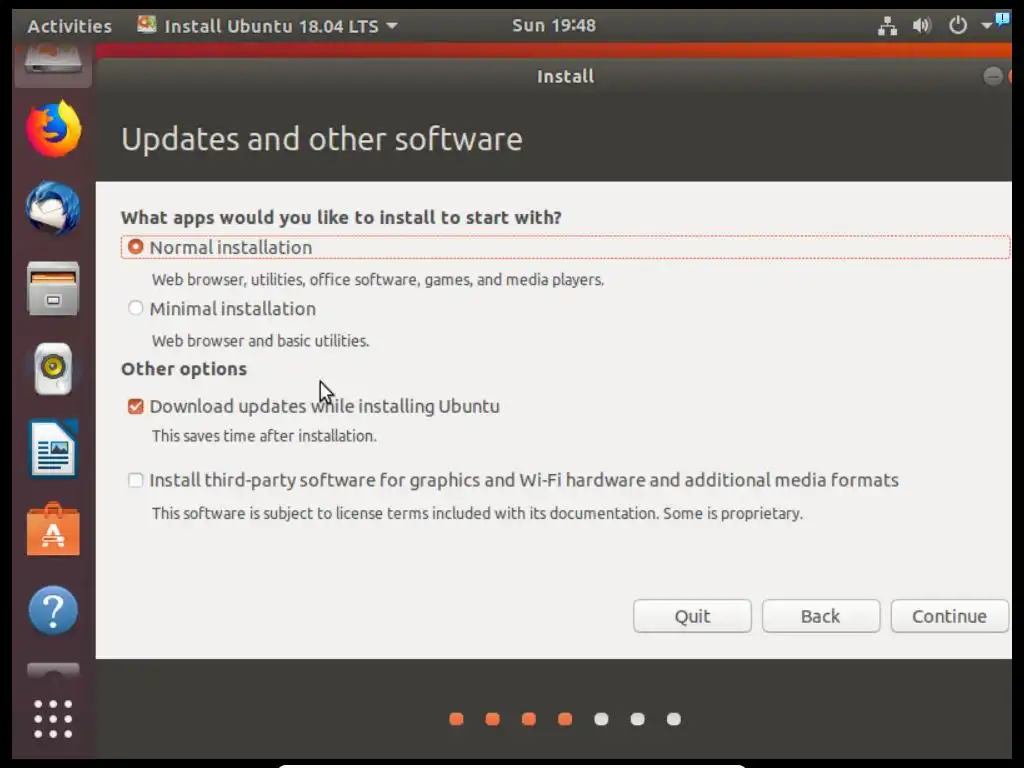Minimize the Install window

(993, 76)
